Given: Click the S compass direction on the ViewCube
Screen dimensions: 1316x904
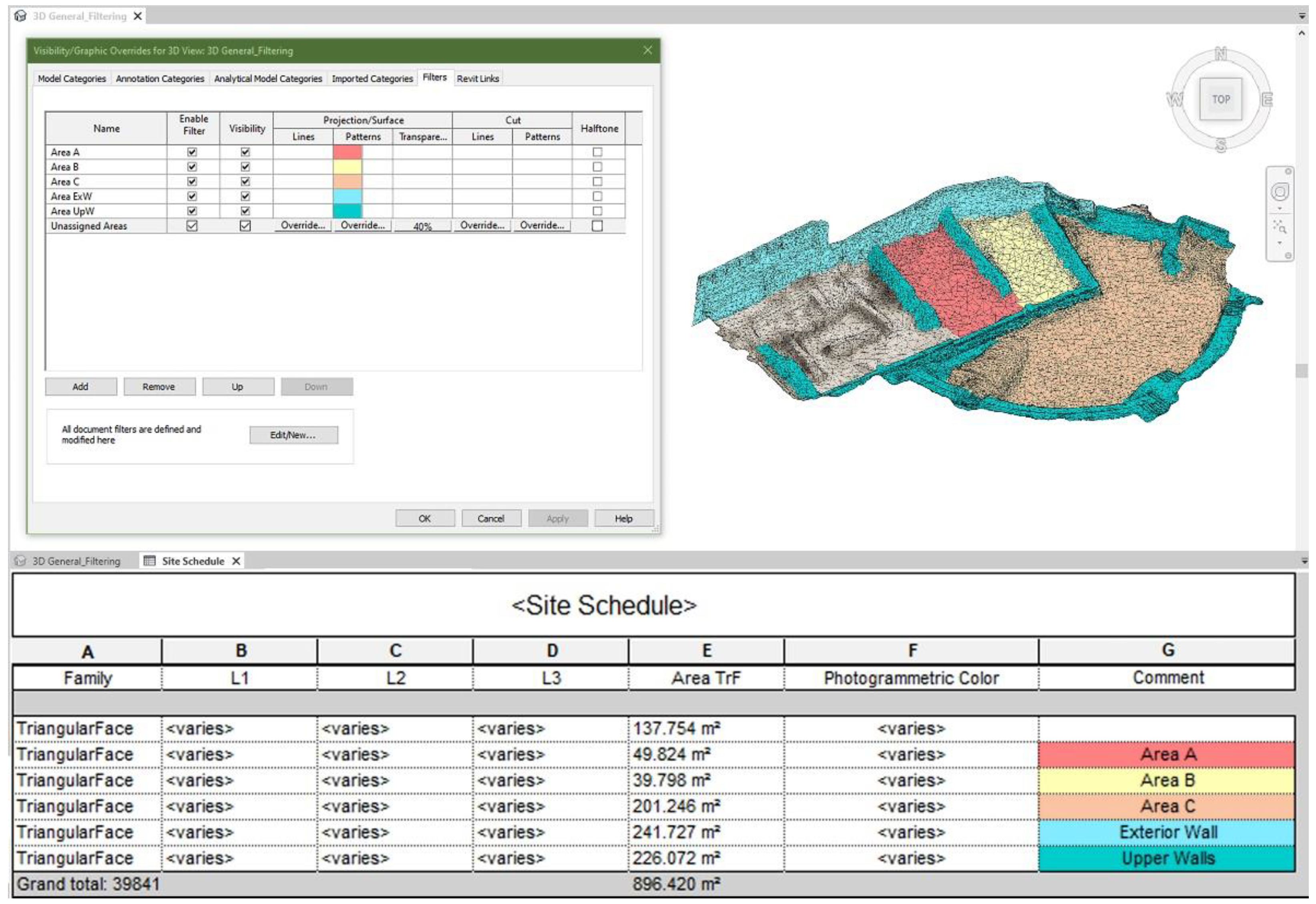Looking at the screenshot, I should [x=1220, y=145].
